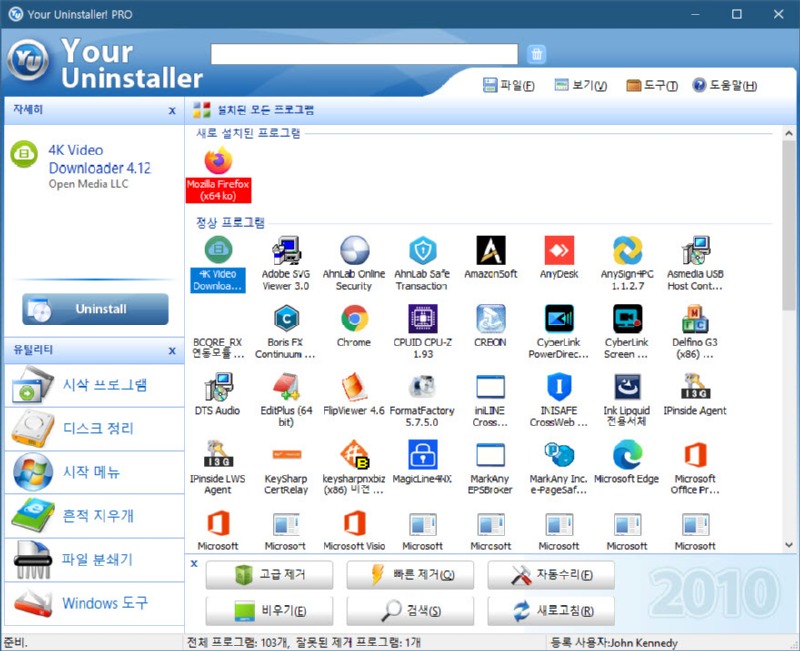
Task: Click the 자동수리(F) button
Action: click(x=551, y=575)
